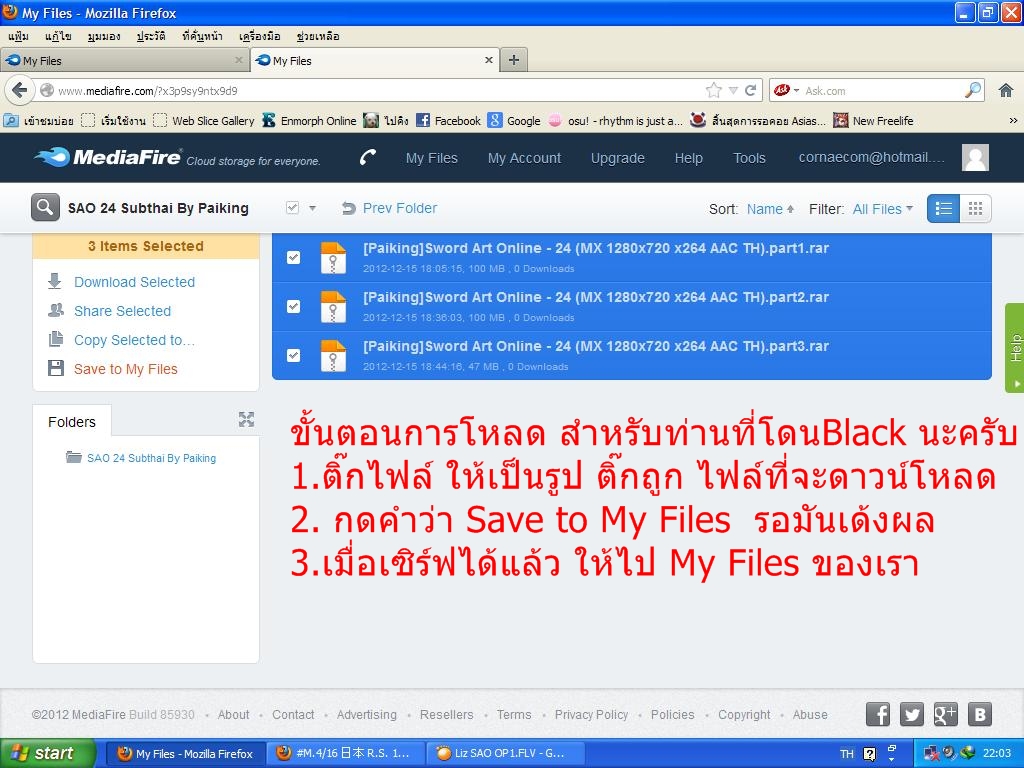Click the search bar magnifier icon
This screenshot has height=768, width=1024.
tap(972, 90)
